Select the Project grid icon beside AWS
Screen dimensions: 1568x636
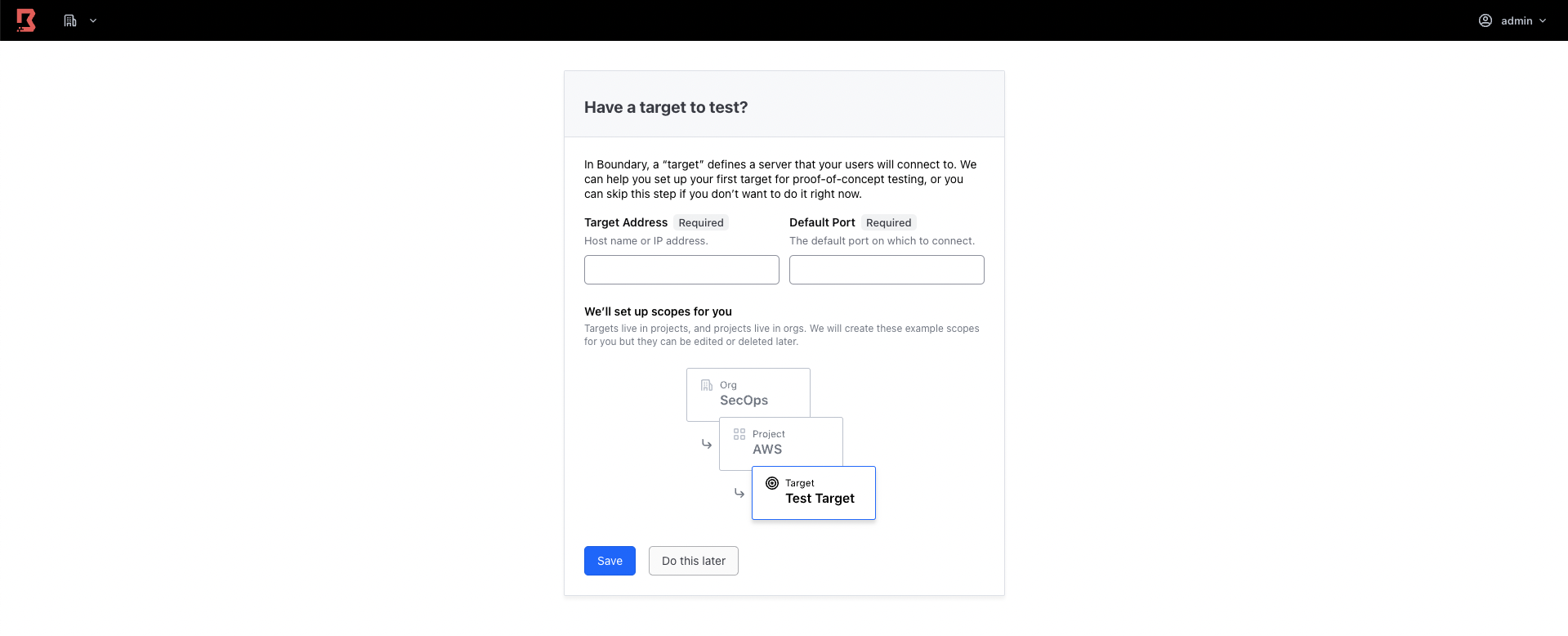(x=739, y=434)
